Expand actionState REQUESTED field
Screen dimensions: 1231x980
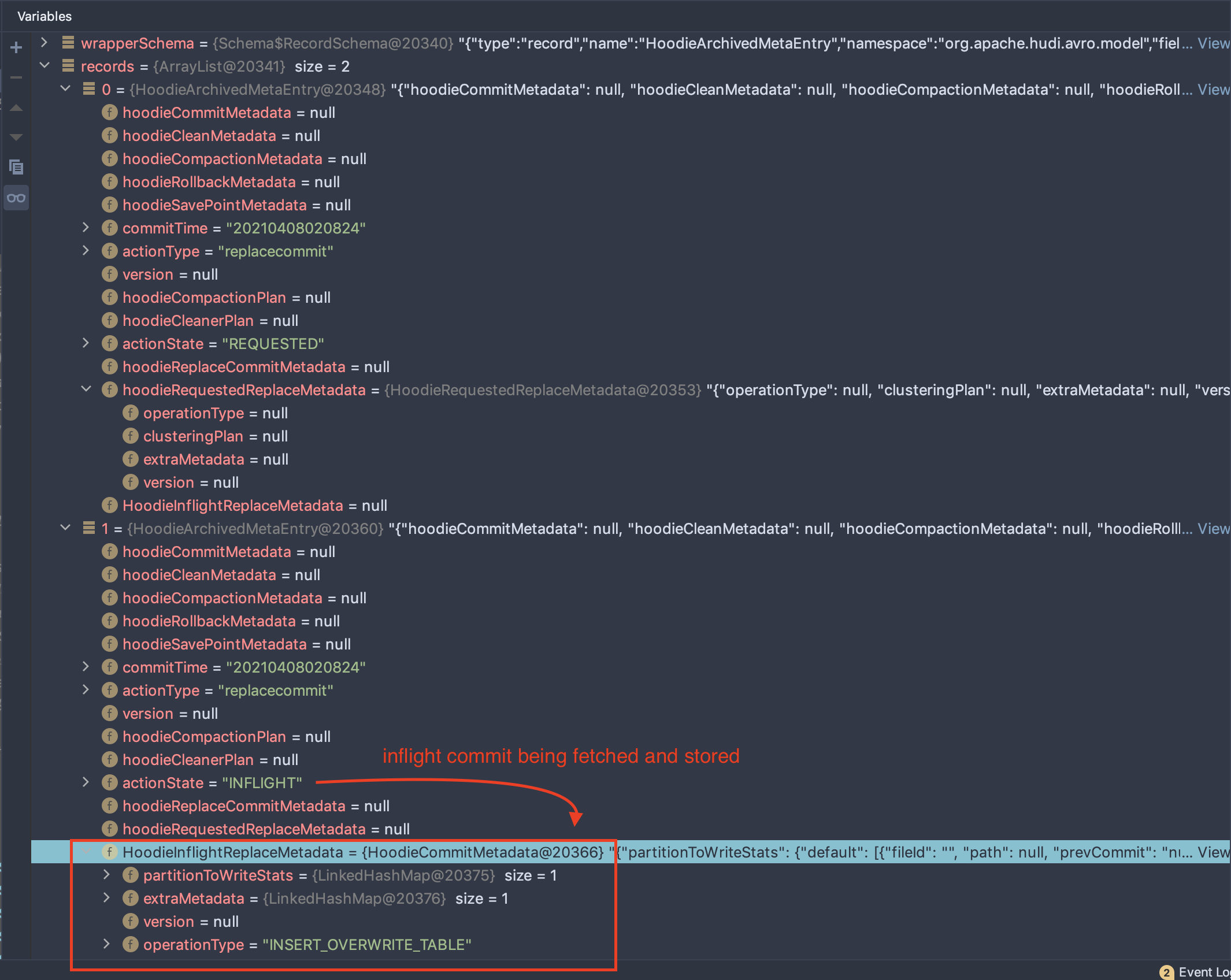(86, 343)
